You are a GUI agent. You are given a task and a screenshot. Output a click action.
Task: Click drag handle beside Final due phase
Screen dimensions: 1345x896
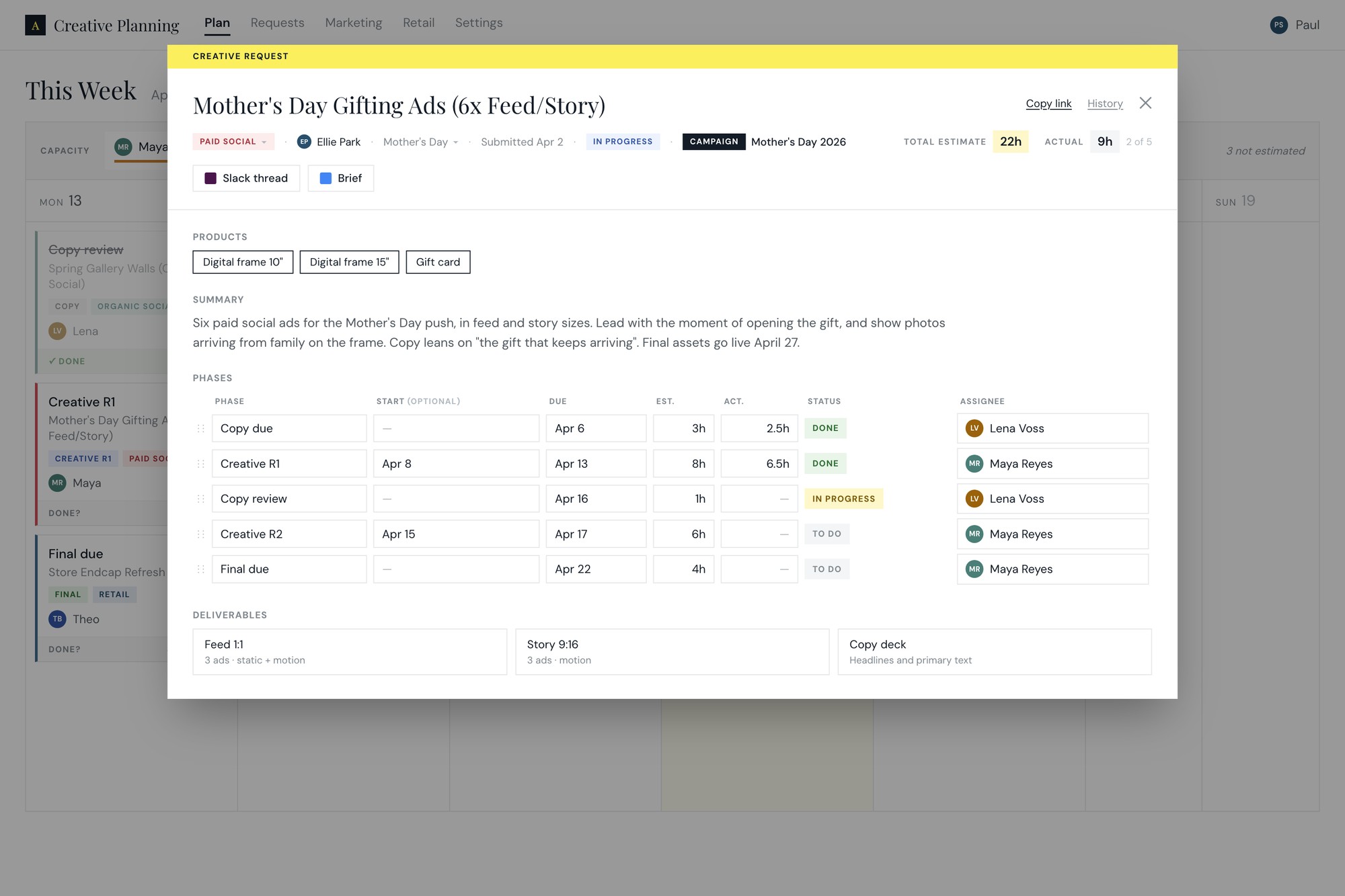point(200,569)
